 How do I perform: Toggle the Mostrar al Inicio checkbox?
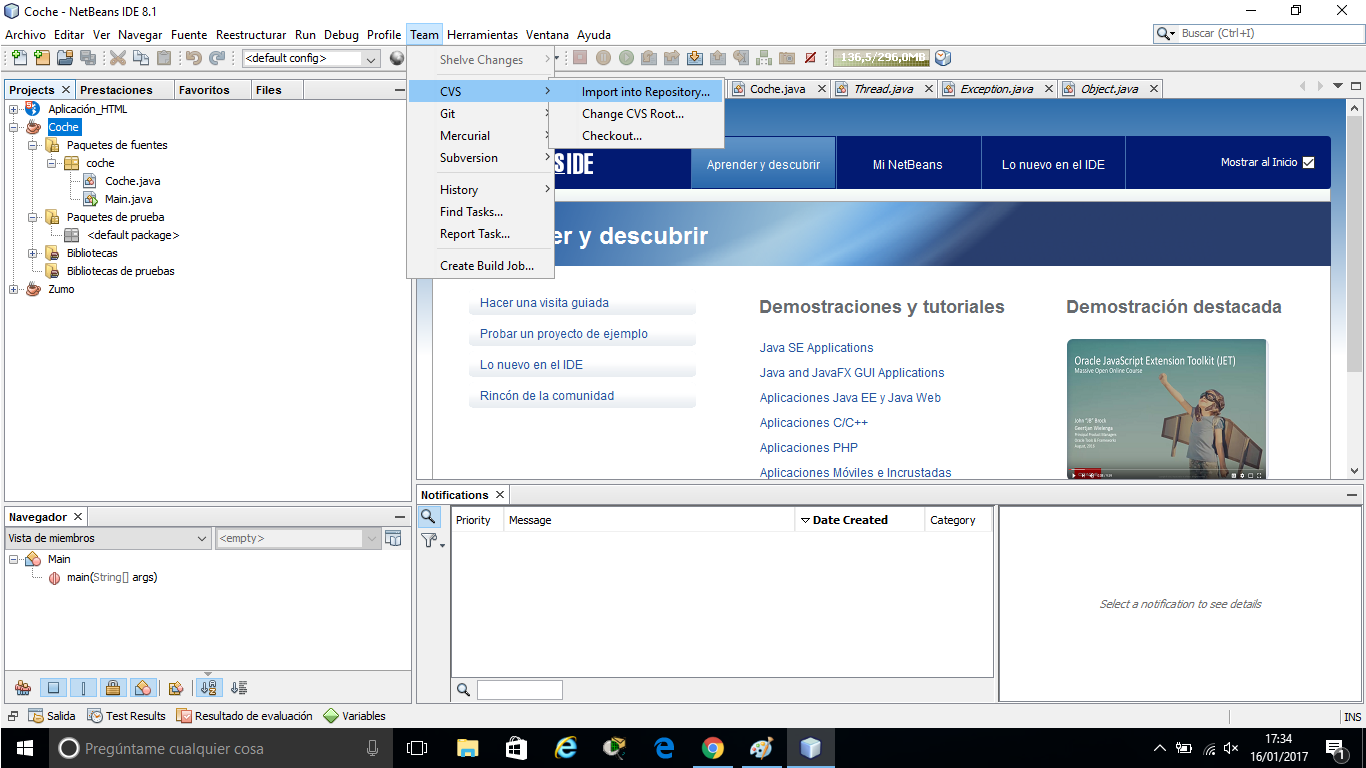point(1308,162)
